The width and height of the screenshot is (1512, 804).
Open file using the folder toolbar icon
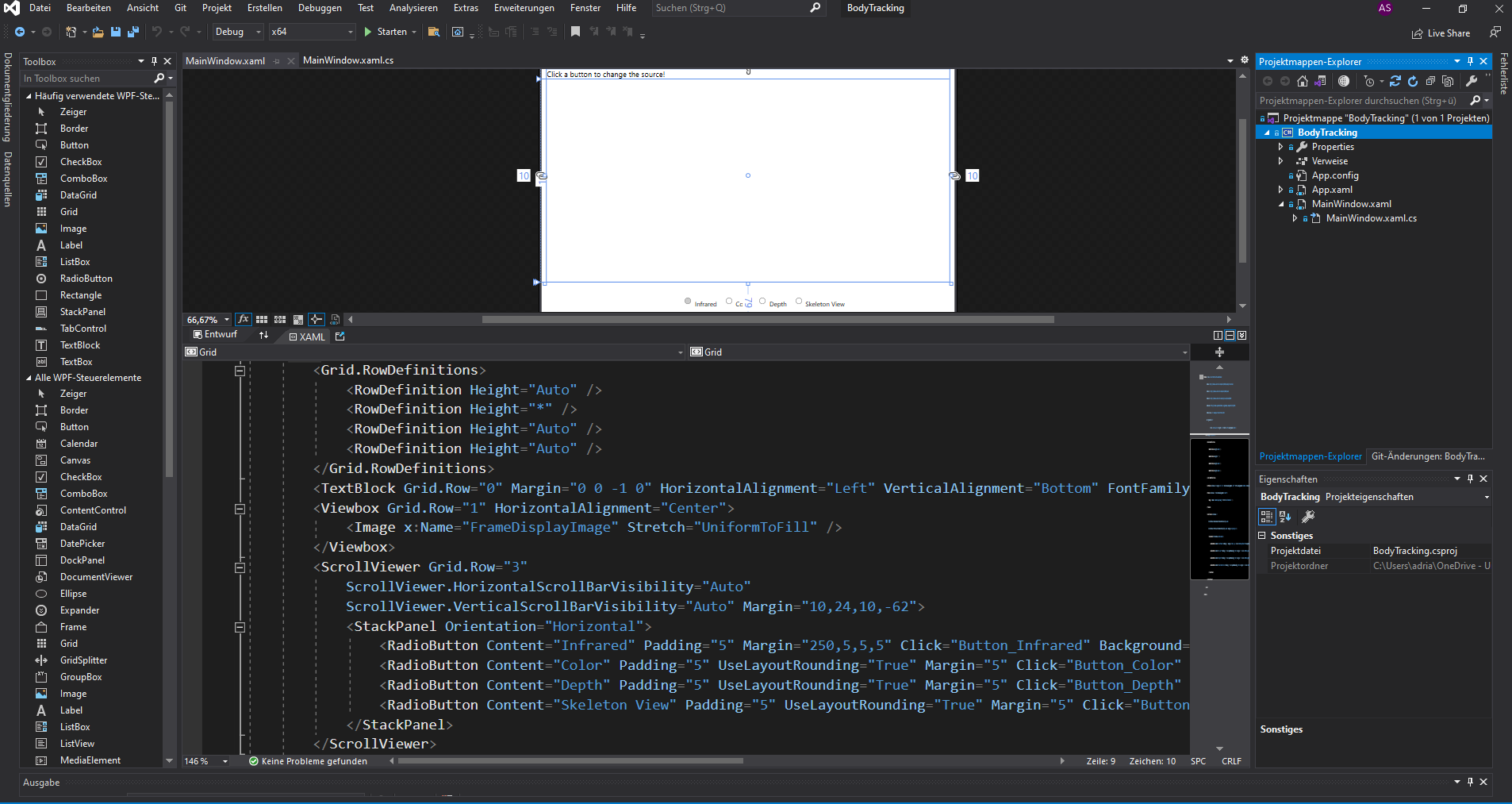point(98,32)
